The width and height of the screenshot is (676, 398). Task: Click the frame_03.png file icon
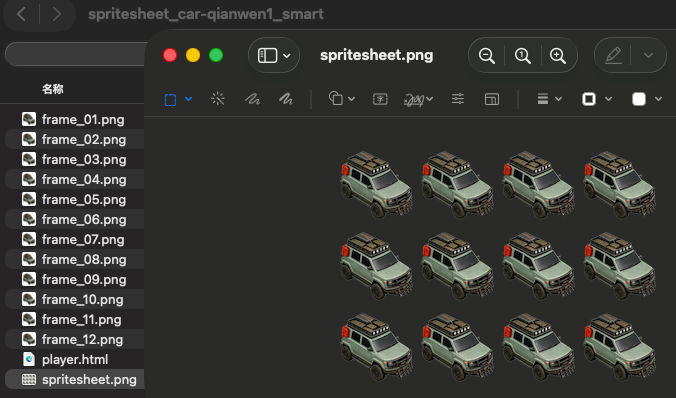coord(29,159)
